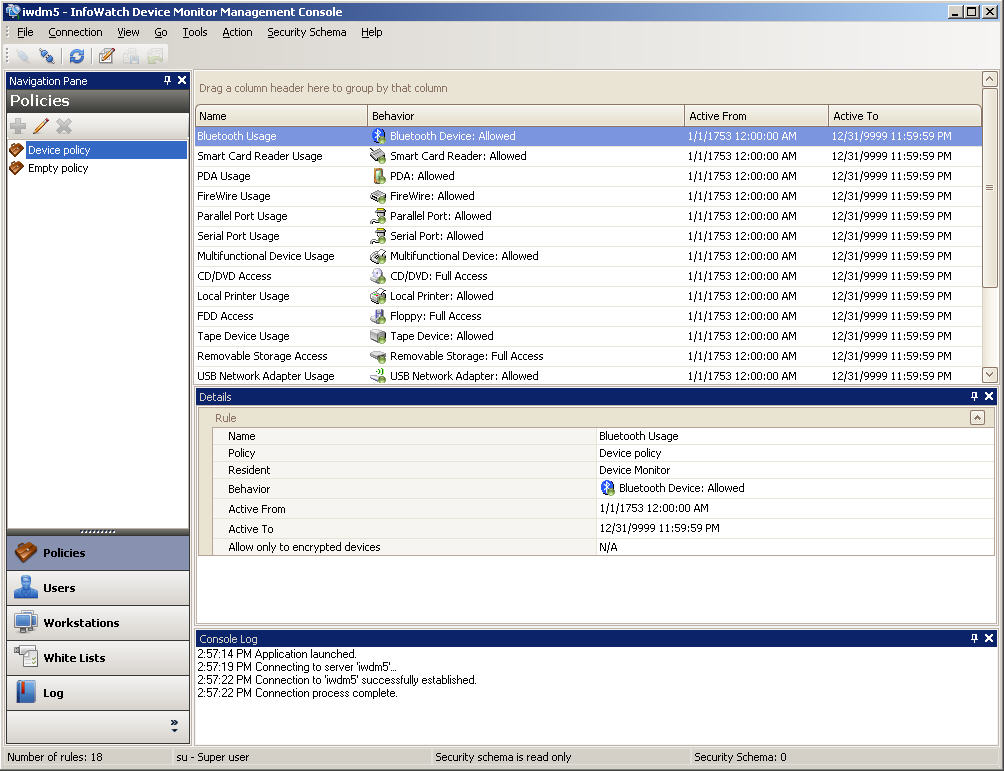Click the Floppy disk behavior icon

(x=378, y=316)
